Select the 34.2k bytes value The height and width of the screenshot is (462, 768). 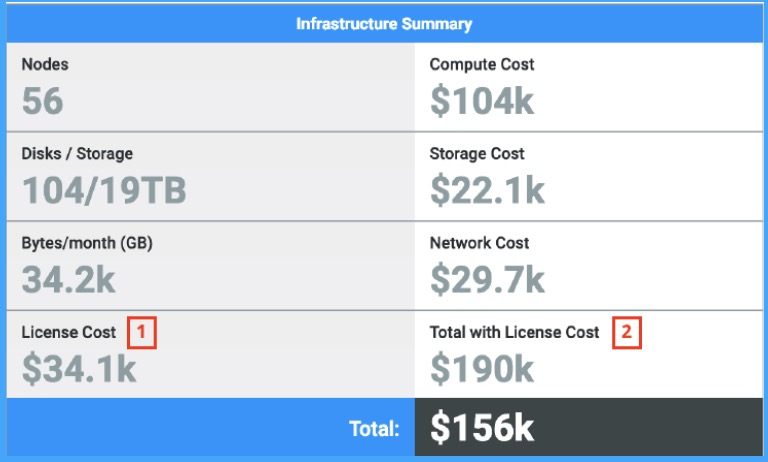click(68, 280)
